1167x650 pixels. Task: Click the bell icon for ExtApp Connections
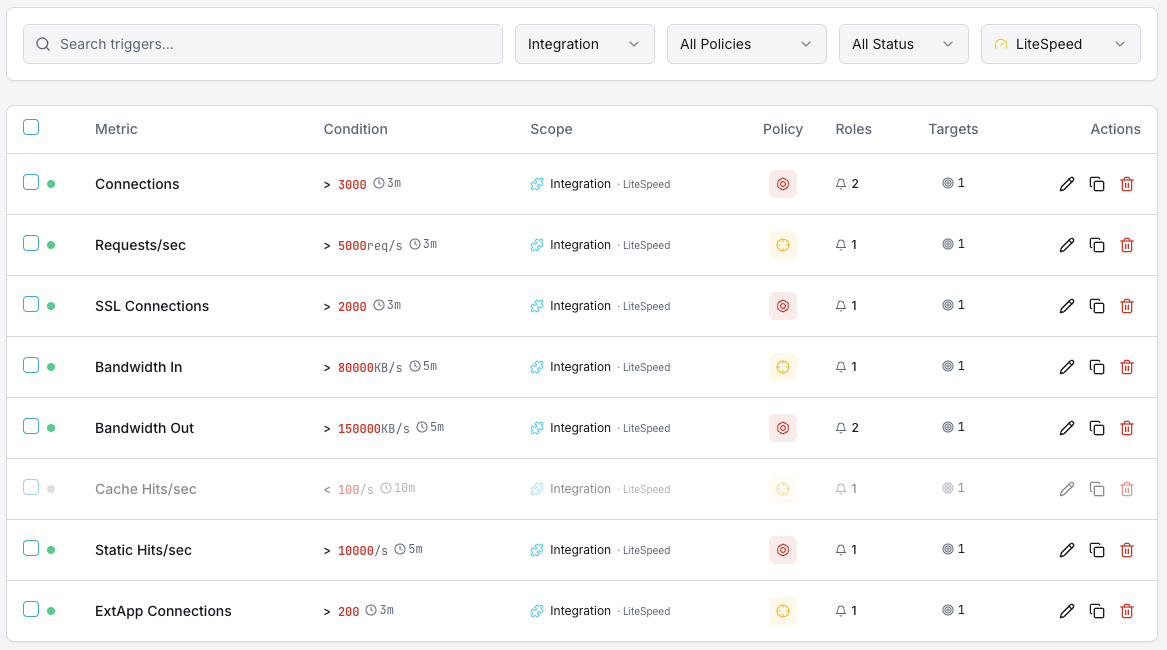coord(841,610)
